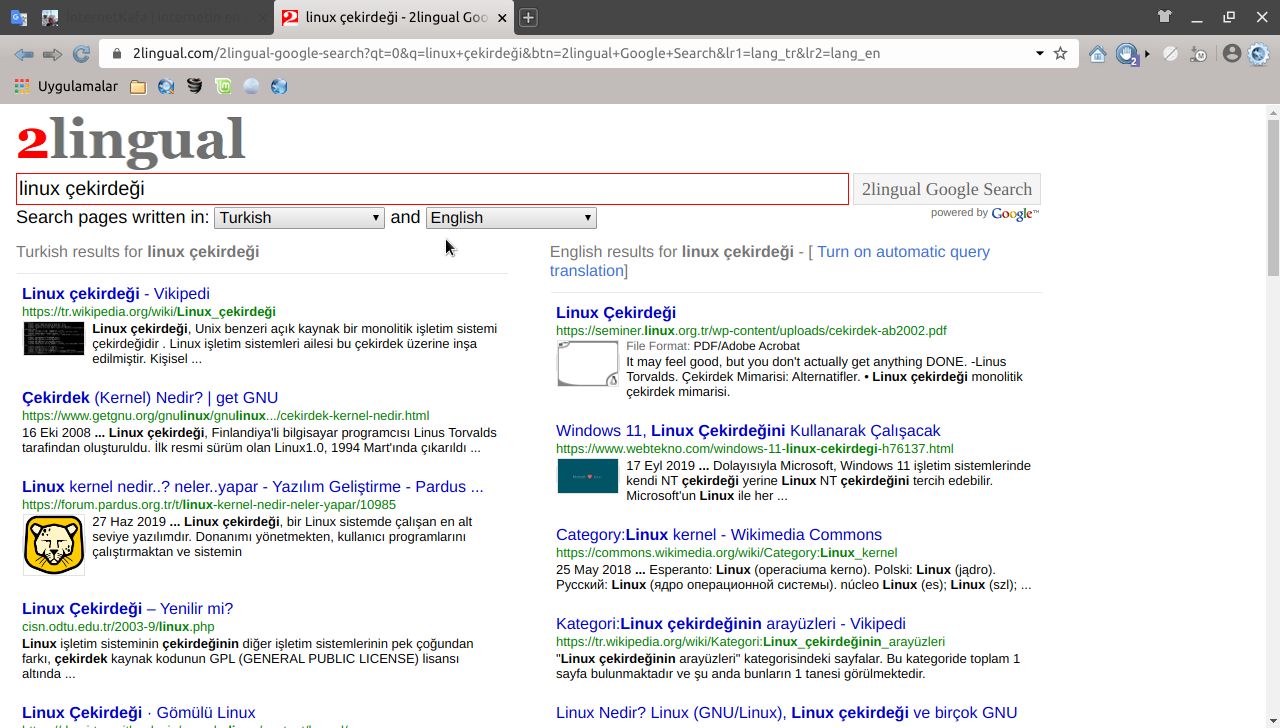The width and height of the screenshot is (1280, 728).
Task: Open the pale grey sphere bookmark icon
Action: 251,86
